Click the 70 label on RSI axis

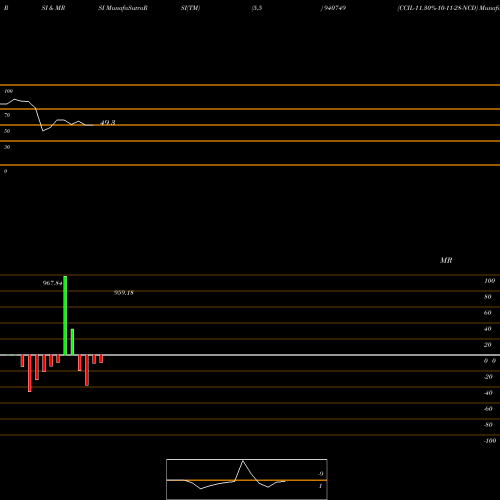click(7, 115)
